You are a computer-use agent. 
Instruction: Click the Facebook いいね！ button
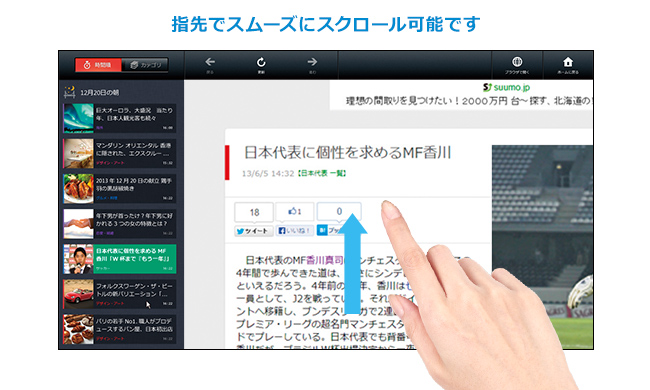click(295, 230)
